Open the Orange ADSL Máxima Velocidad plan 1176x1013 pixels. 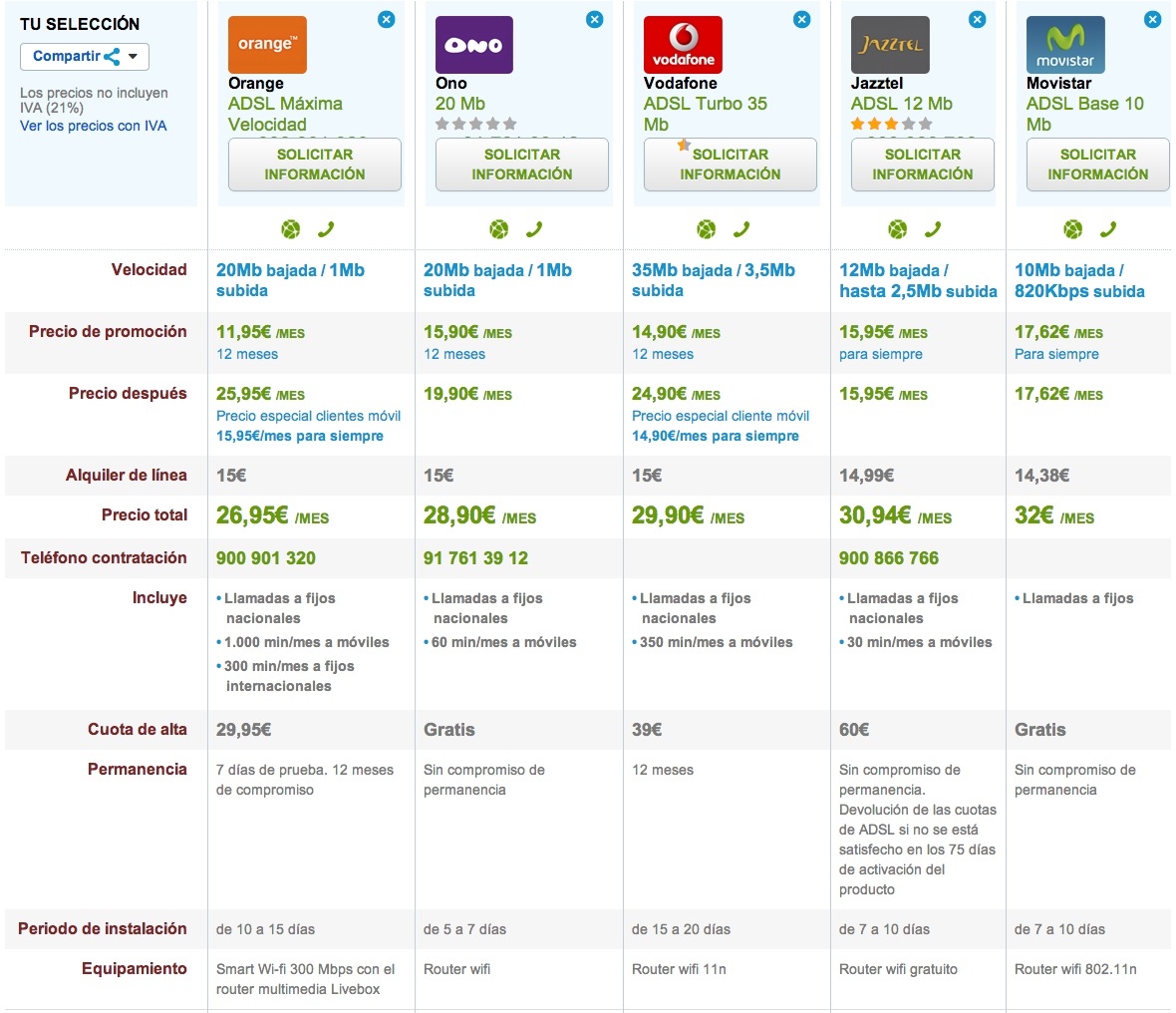[x=286, y=114]
